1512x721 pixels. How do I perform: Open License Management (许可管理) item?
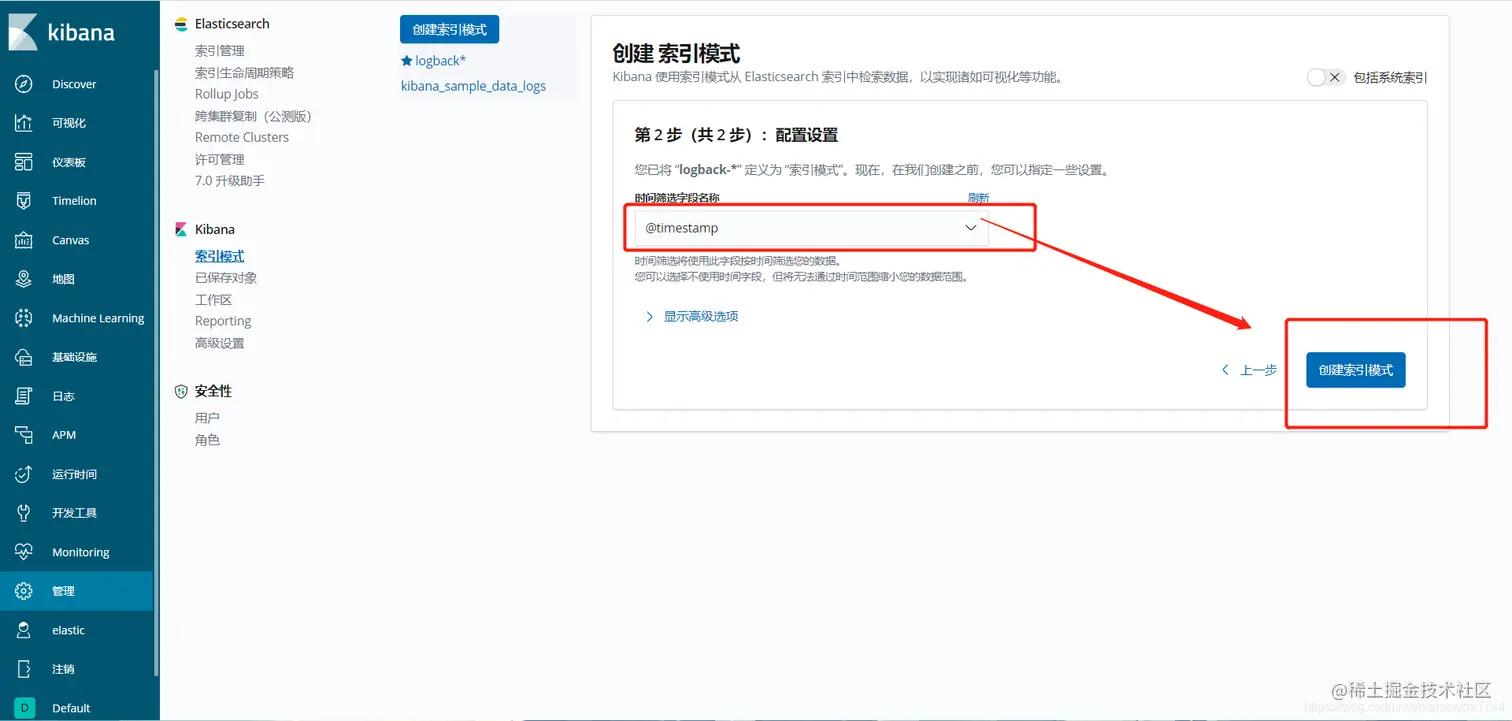point(220,159)
